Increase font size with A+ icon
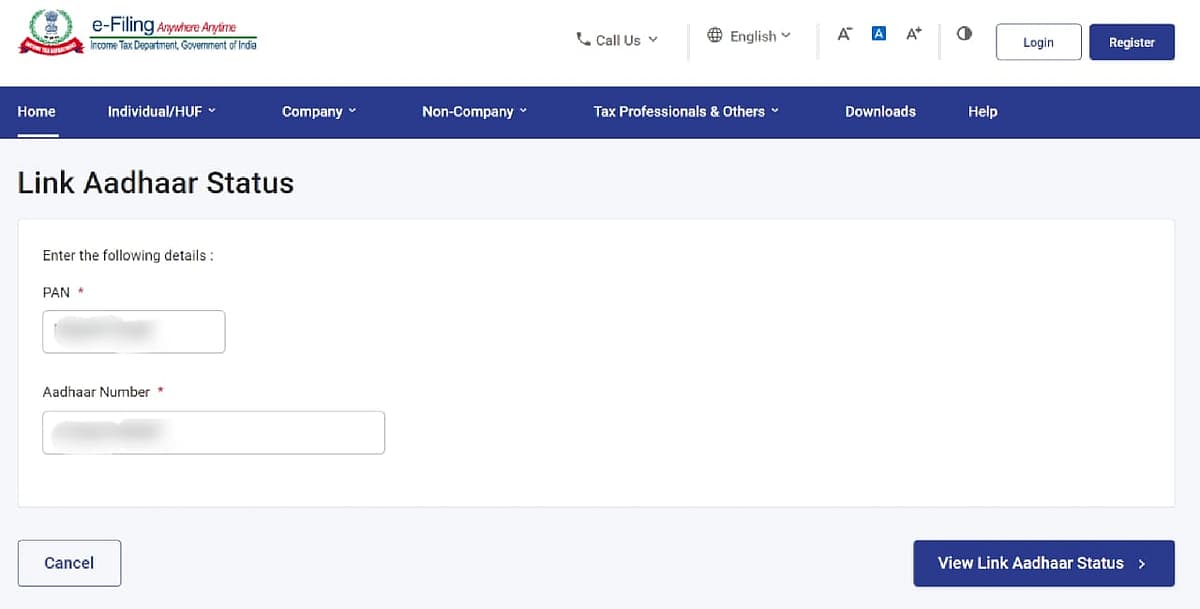The height and width of the screenshot is (609, 1200). coord(913,34)
